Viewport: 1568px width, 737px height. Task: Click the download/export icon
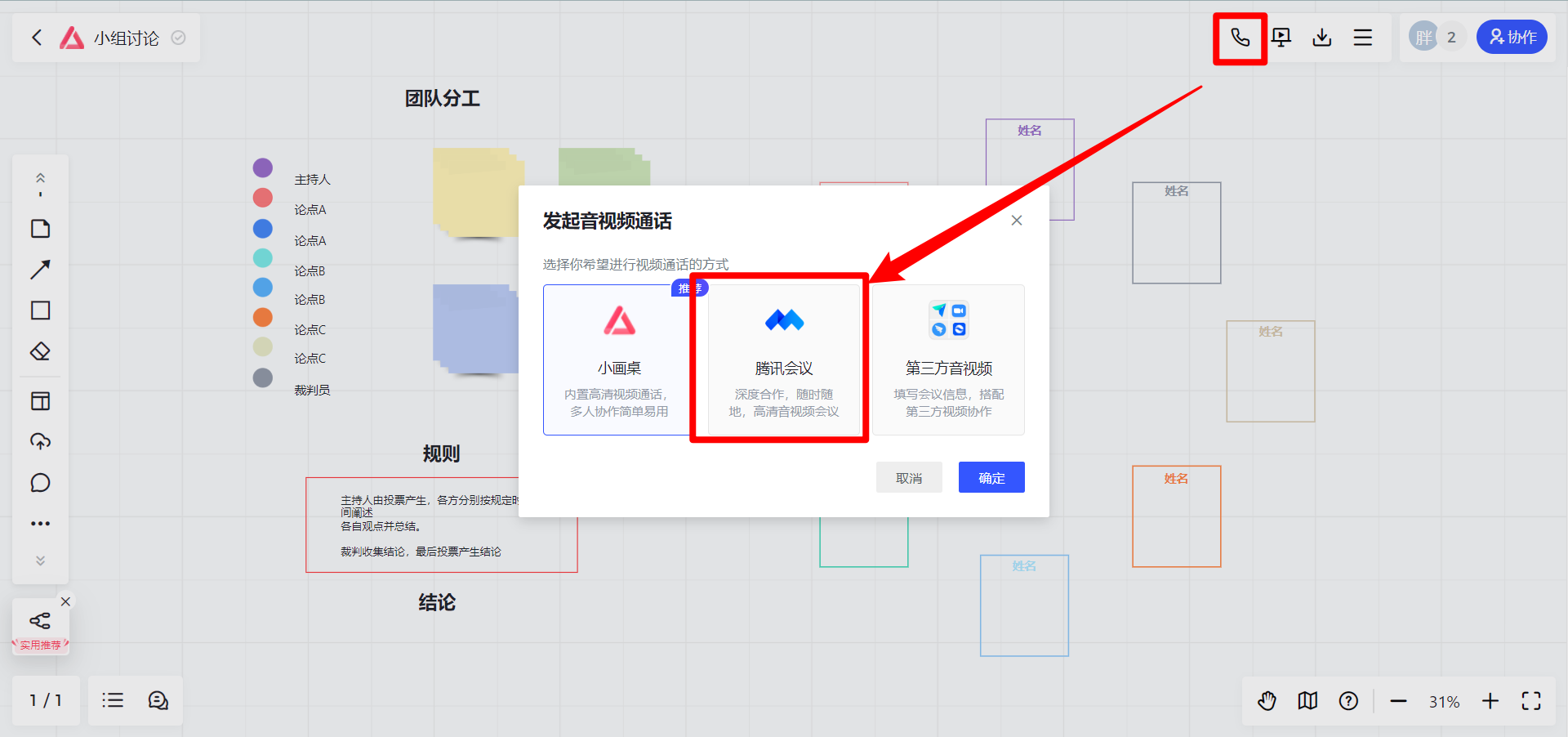tap(1322, 38)
